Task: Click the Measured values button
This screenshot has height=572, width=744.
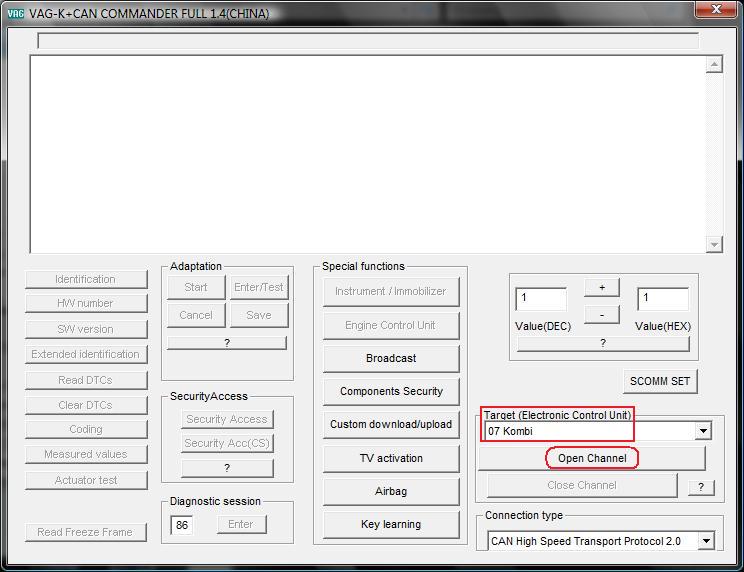Action: (86, 454)
